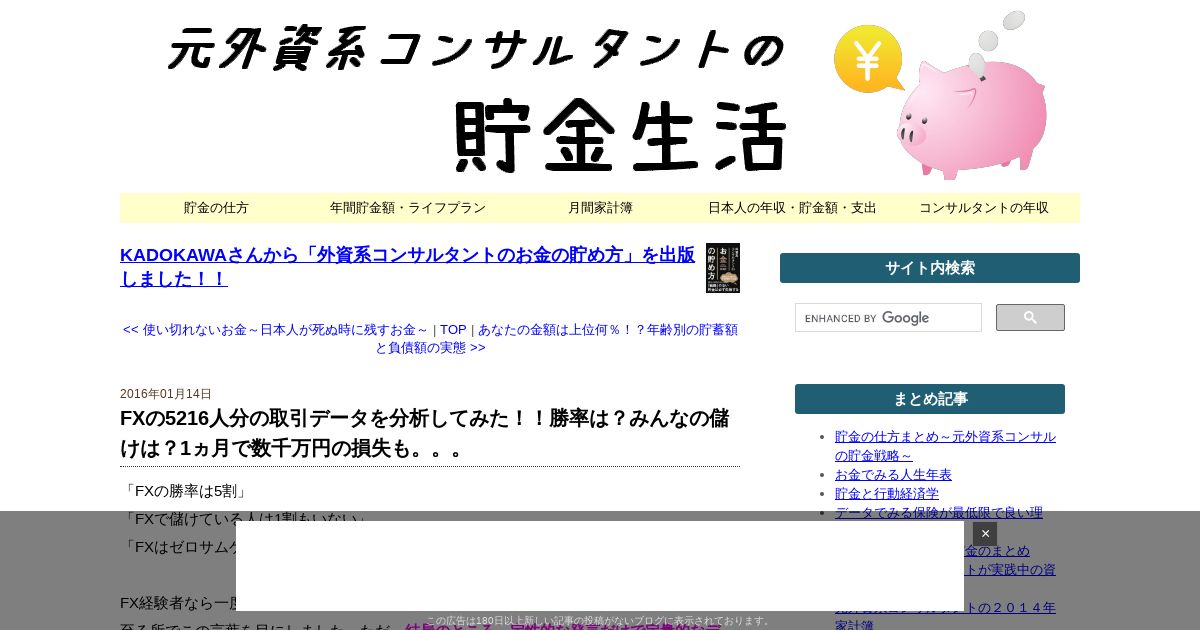Close the bottom ad banner
The width and height of the screenshot is (1200, 630).
point(985,534)
